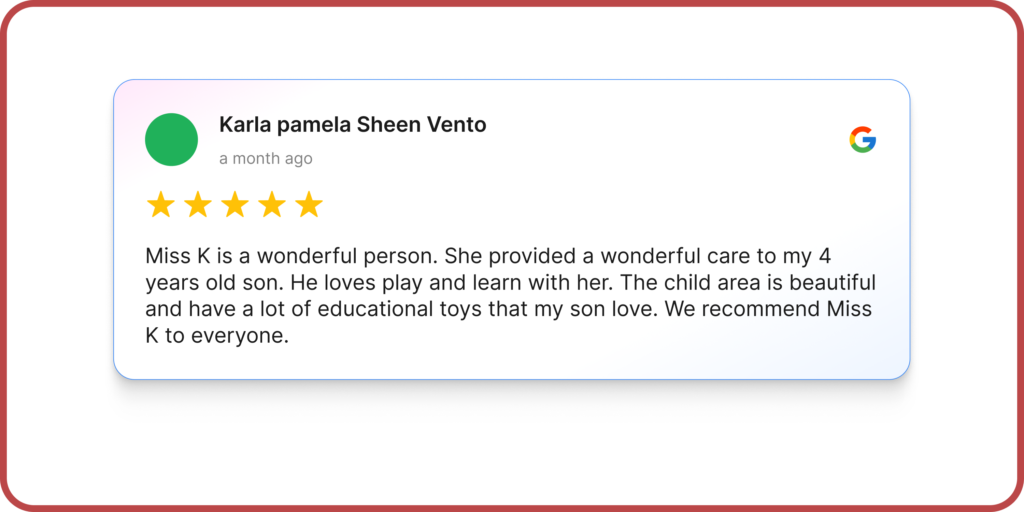The image size is (1024, 512).
Task: Select the fifth rating star
Action: 309,205
